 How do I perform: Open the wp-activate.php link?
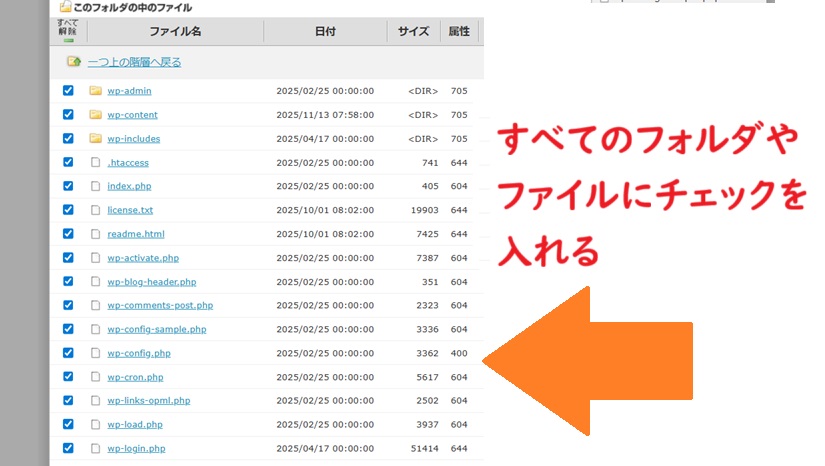pyautogui.click(x=143, y=258)
